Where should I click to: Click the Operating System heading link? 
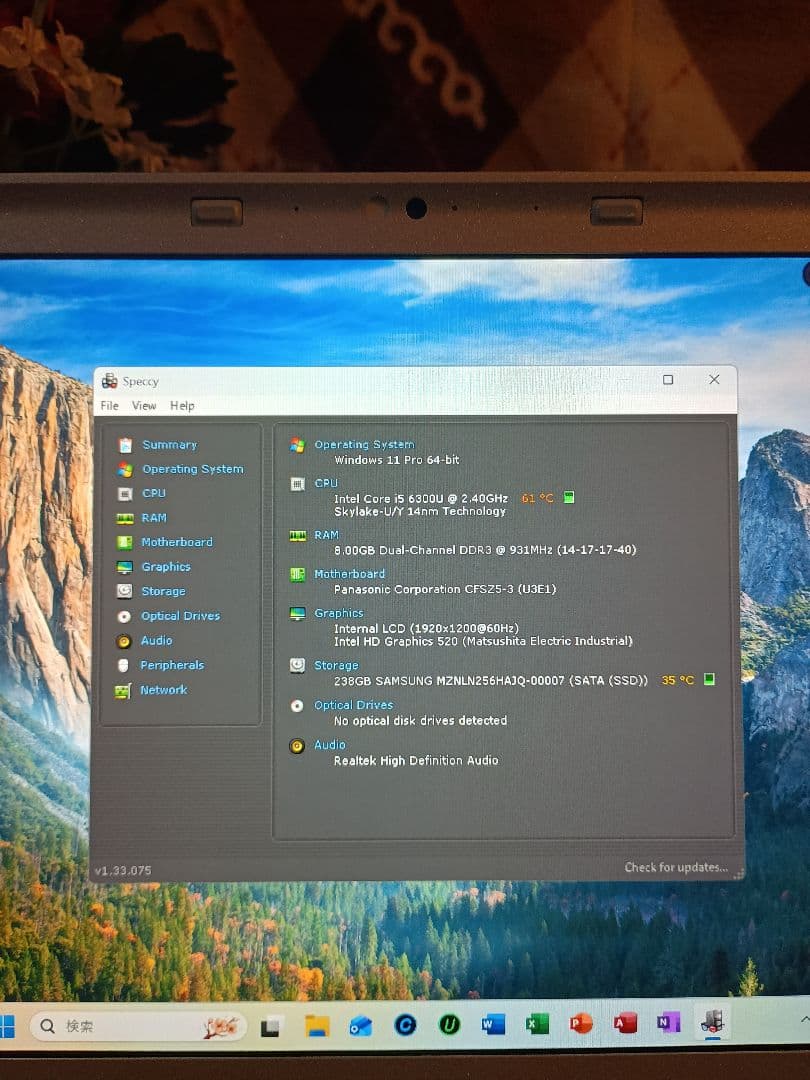tap(364, 445)
